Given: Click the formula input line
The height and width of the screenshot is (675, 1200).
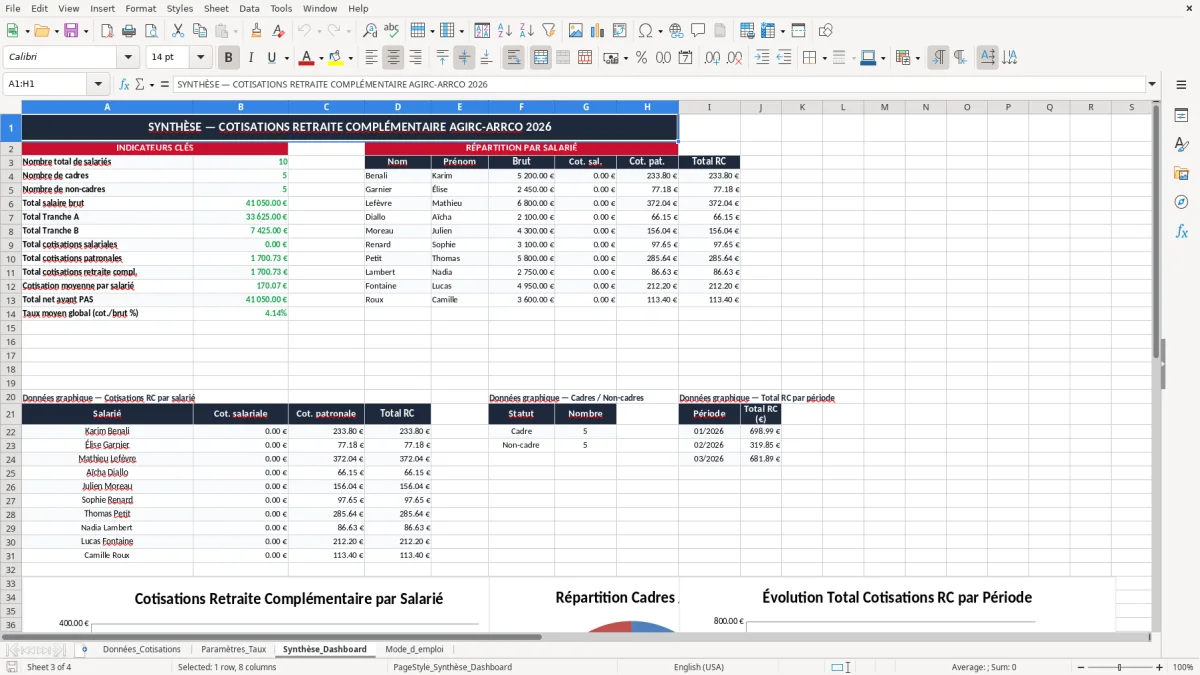Looking at the screenshot, I should pos(658,84).
